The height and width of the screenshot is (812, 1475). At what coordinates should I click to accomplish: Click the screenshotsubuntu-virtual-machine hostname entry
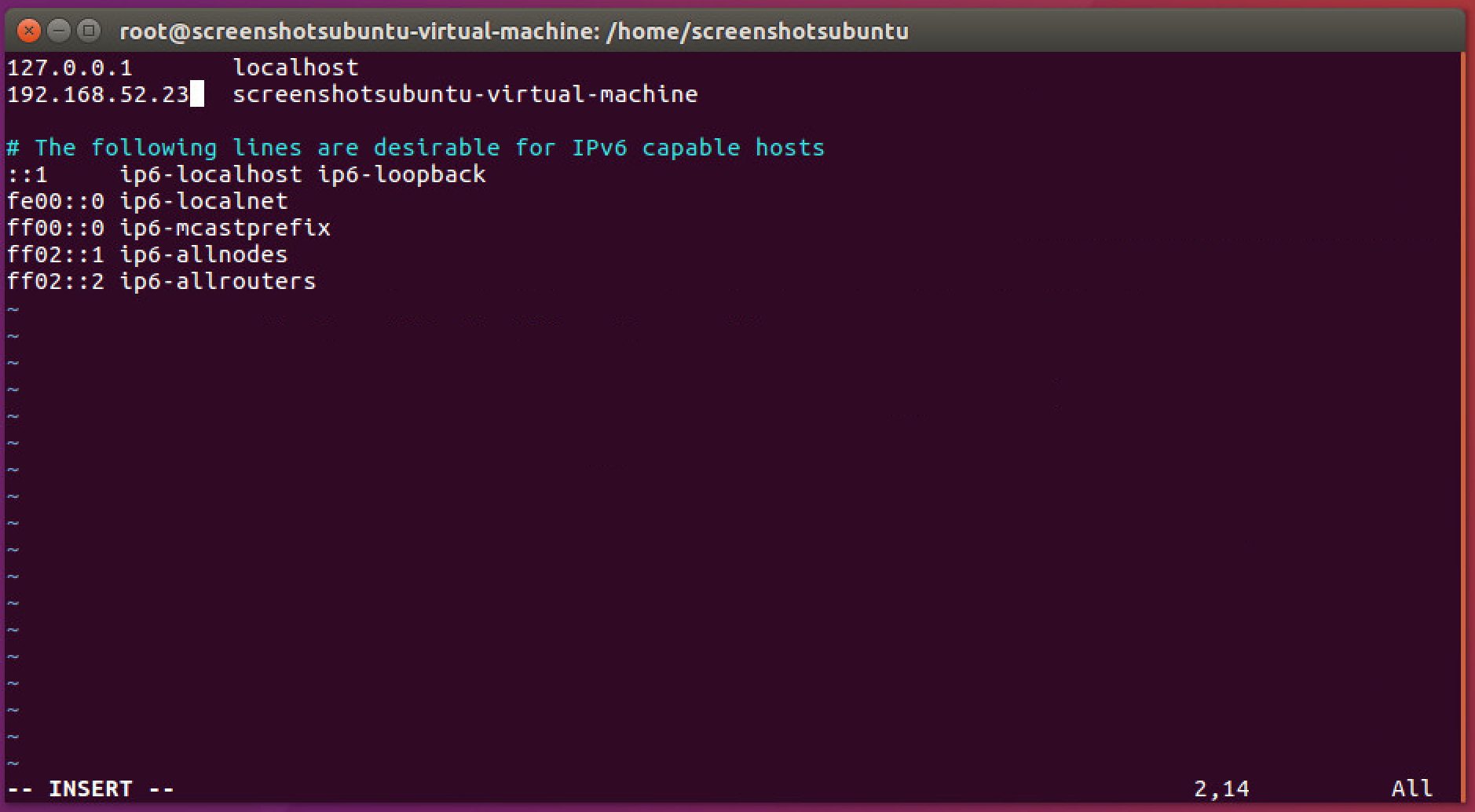pyautogui.click(x=465, y=95)
